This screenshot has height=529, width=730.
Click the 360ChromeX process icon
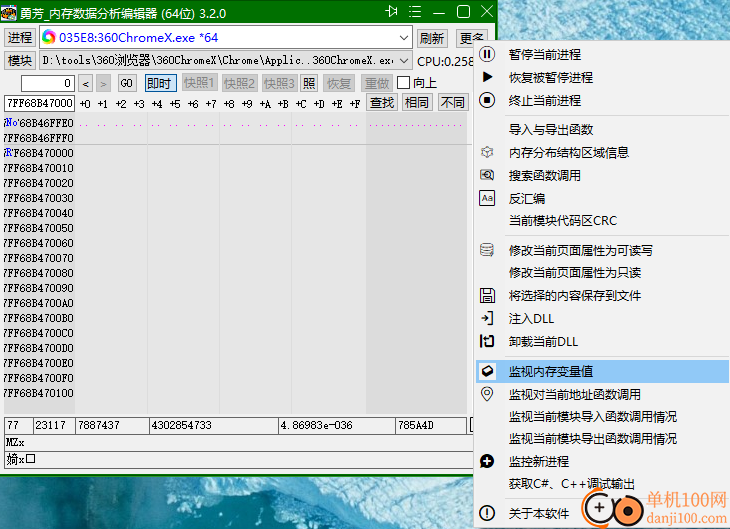(48, 37)
